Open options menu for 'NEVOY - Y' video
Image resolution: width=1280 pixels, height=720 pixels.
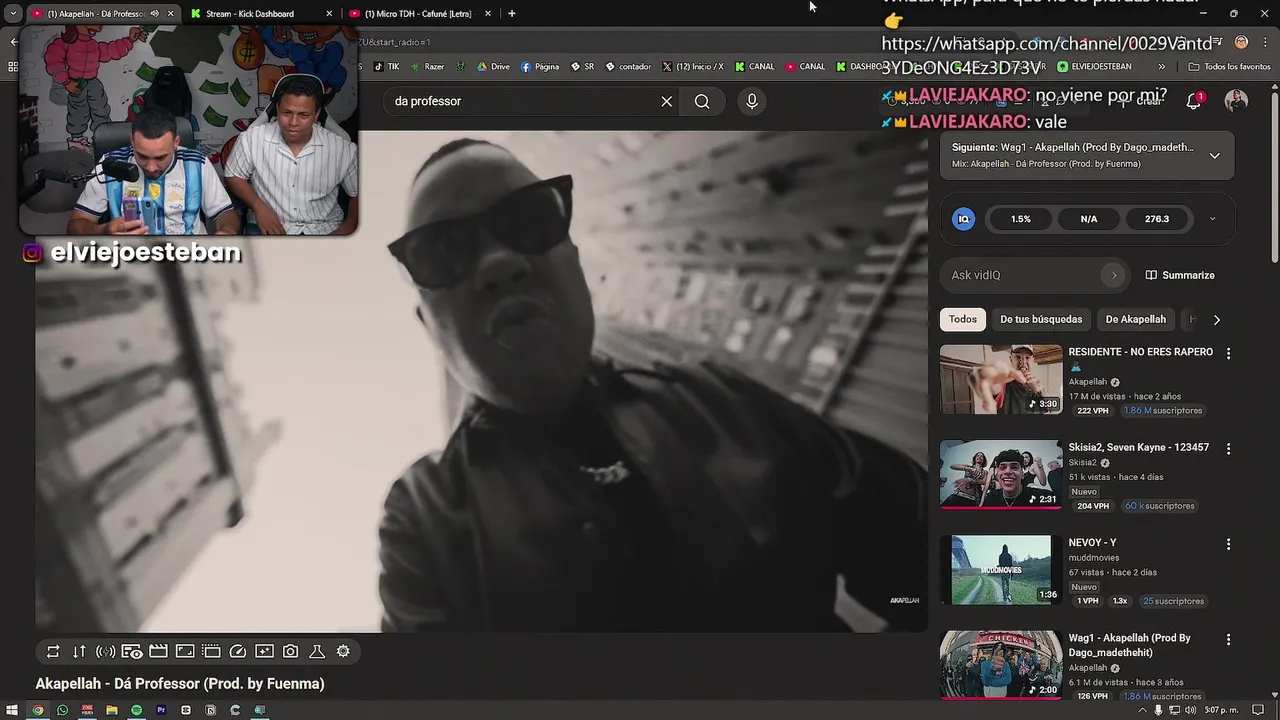click(x=1228, y=544)
